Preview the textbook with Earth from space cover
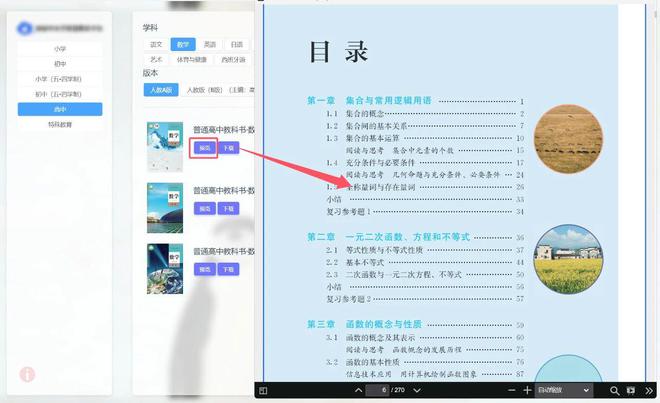660x403 pixels. (x=205, y=269)
